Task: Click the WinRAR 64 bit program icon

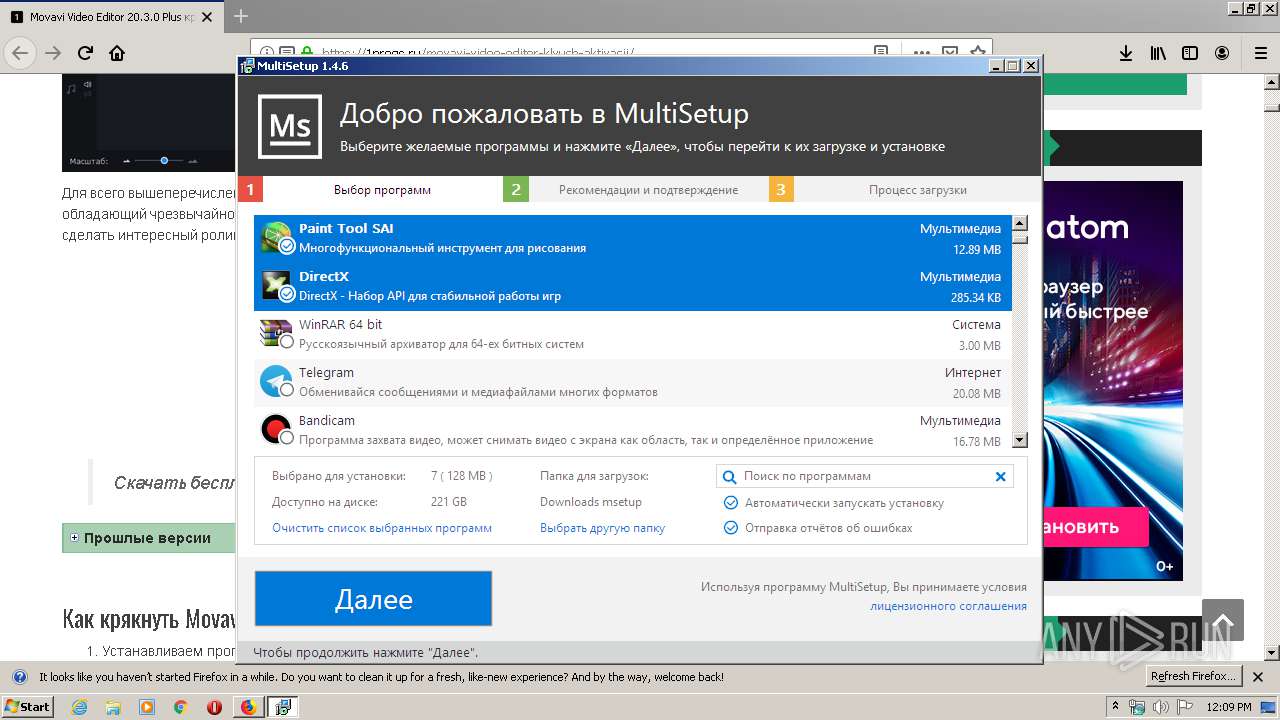Action: tap(275, 333)
